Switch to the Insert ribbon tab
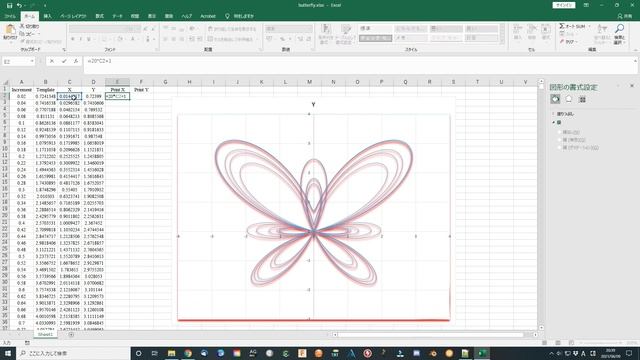 [48, 16]
